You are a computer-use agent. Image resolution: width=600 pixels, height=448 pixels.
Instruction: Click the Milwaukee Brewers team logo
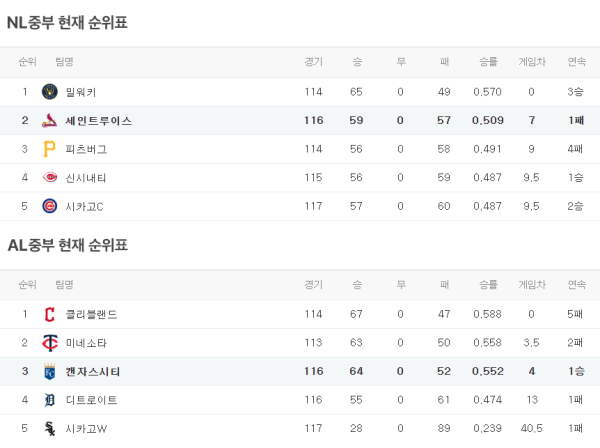point(50,92)
